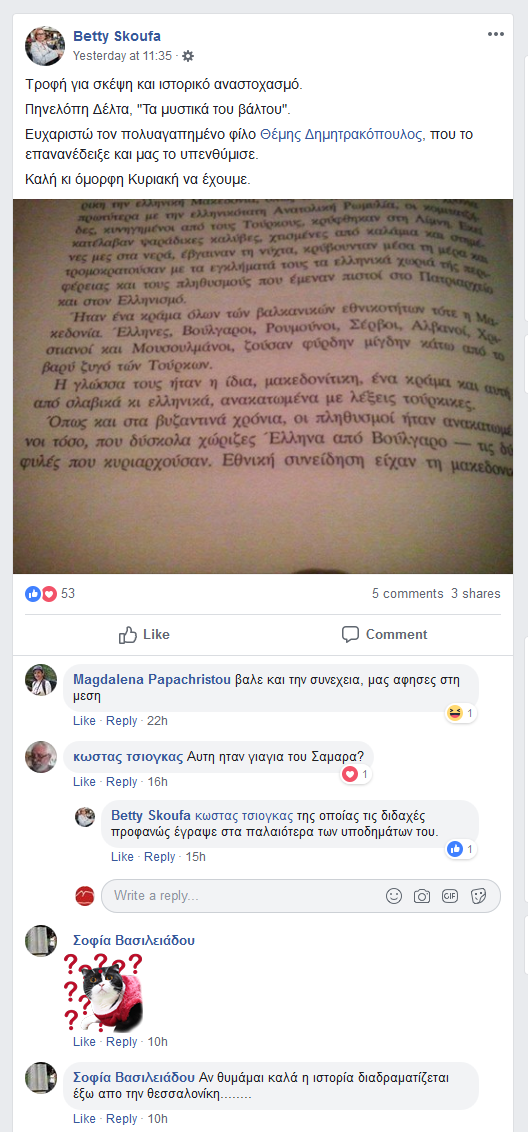Image resolution: width=528 pixels, height=1132 pixels.
Task: View laughing reaction on Magdalena's comment
Action: 461,713
